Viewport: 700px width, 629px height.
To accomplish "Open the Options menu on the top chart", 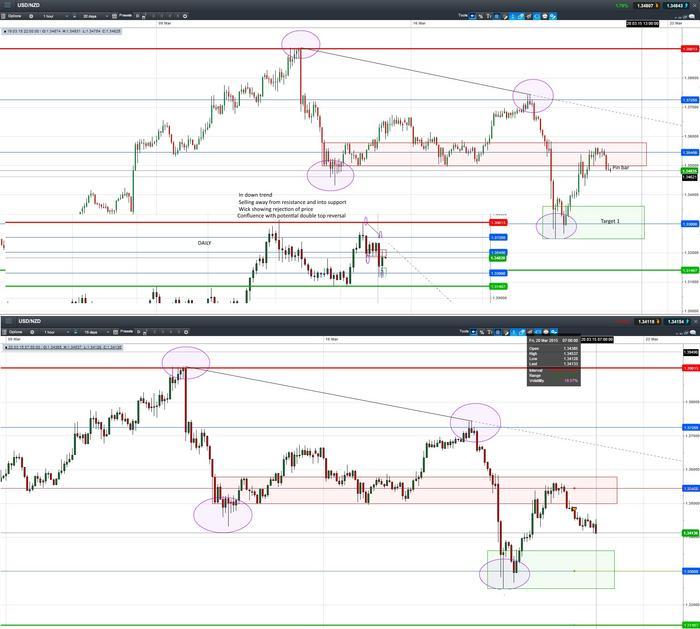I will pos(12,16).
